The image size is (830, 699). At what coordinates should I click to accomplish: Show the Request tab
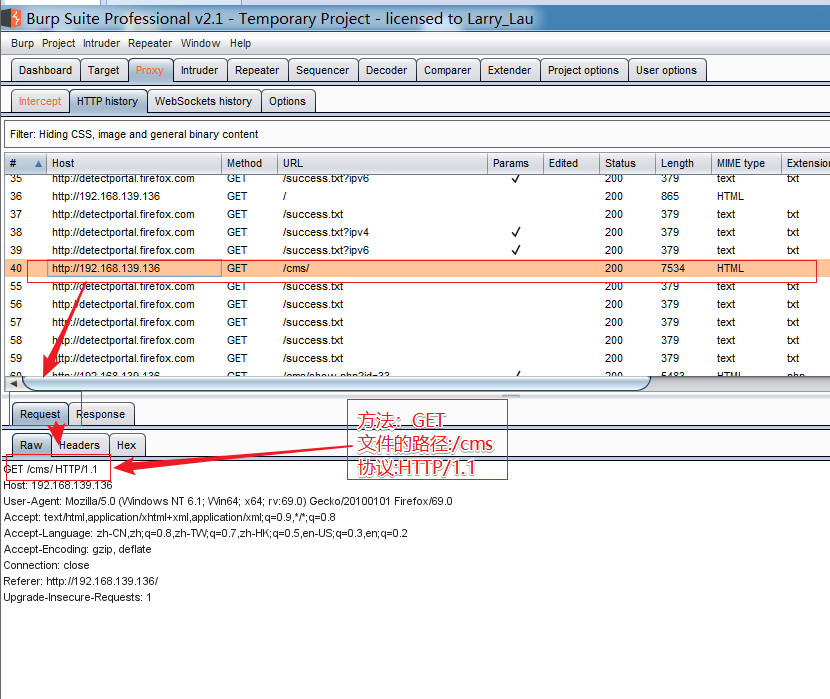click(40, 414)
